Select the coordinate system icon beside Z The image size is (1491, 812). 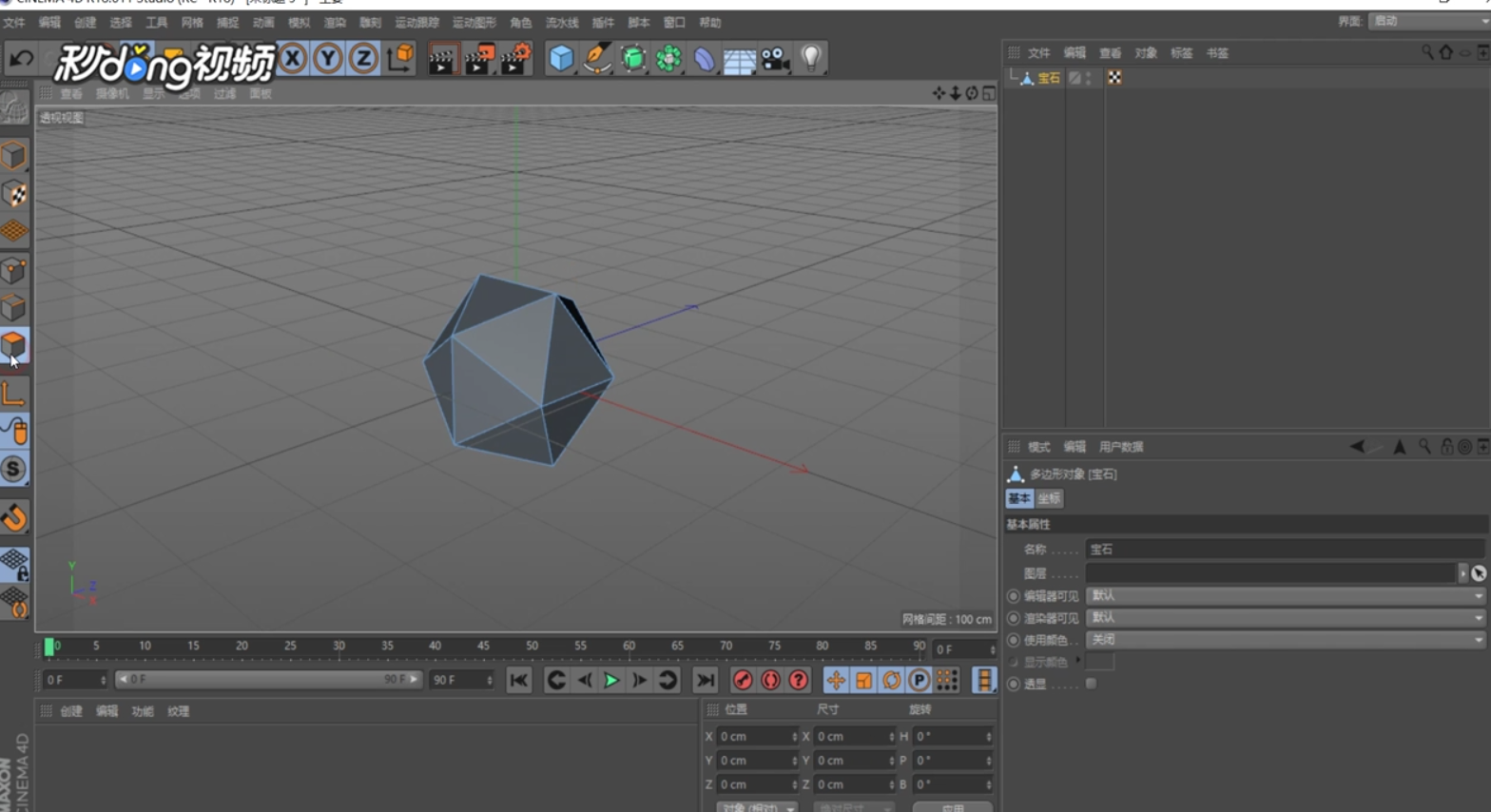click(400, 58)
